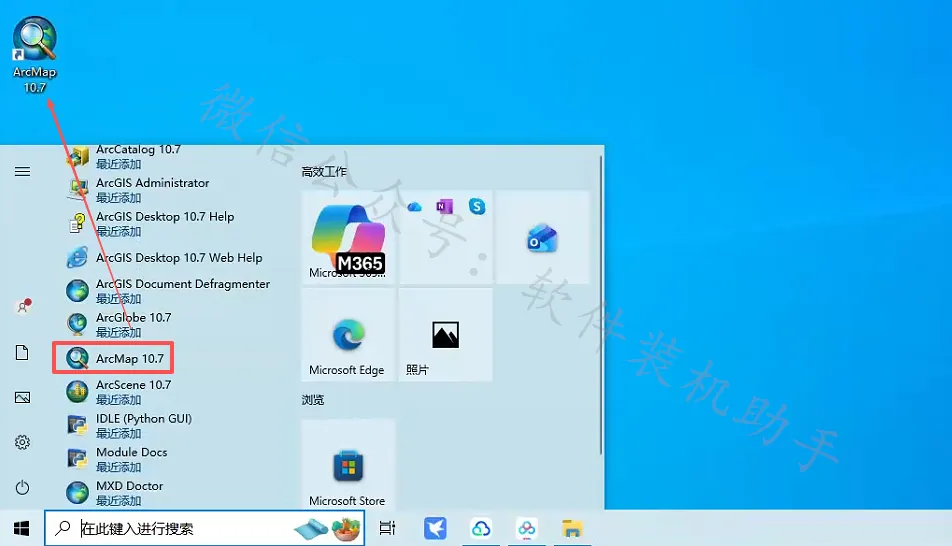Click the 高效工作 tile group header
952x546 pixels.
pos(324,172)
